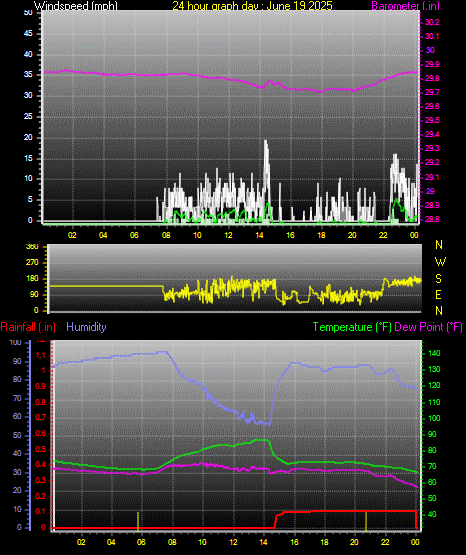466x555 pixels.
Task: Click the 29.3 value on the barometer axis
Action: (x=432, y=148)
